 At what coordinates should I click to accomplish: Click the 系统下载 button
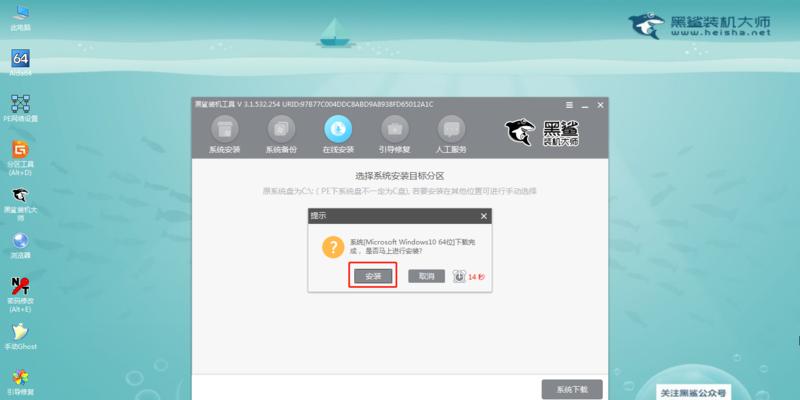pyautogui.click(x=572, y=389)
